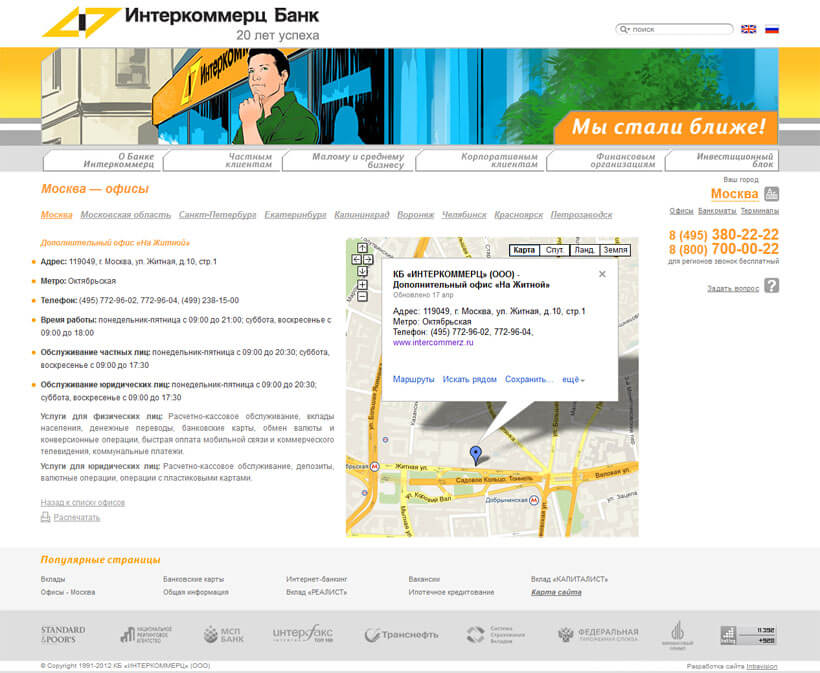Click the Intercommerz Bank logo
Viewport: 820px width, 673px height.
point(180,22)
